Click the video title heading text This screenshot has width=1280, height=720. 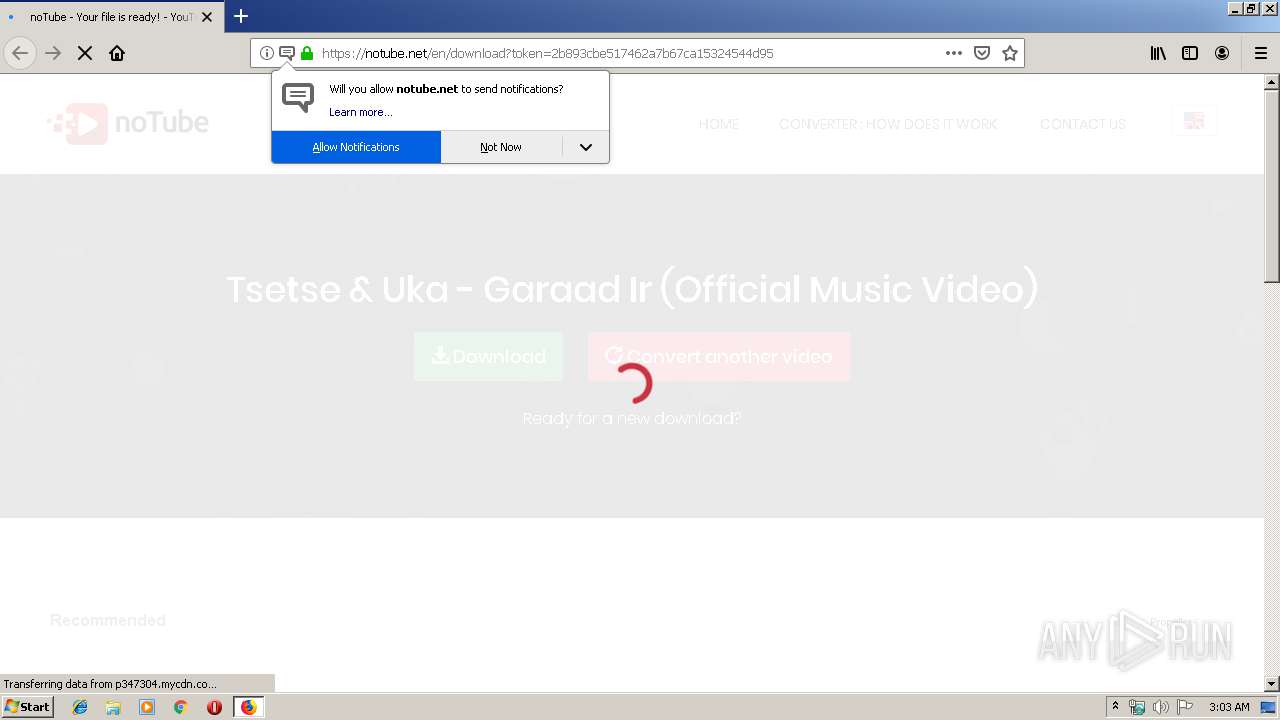(632, 289)
